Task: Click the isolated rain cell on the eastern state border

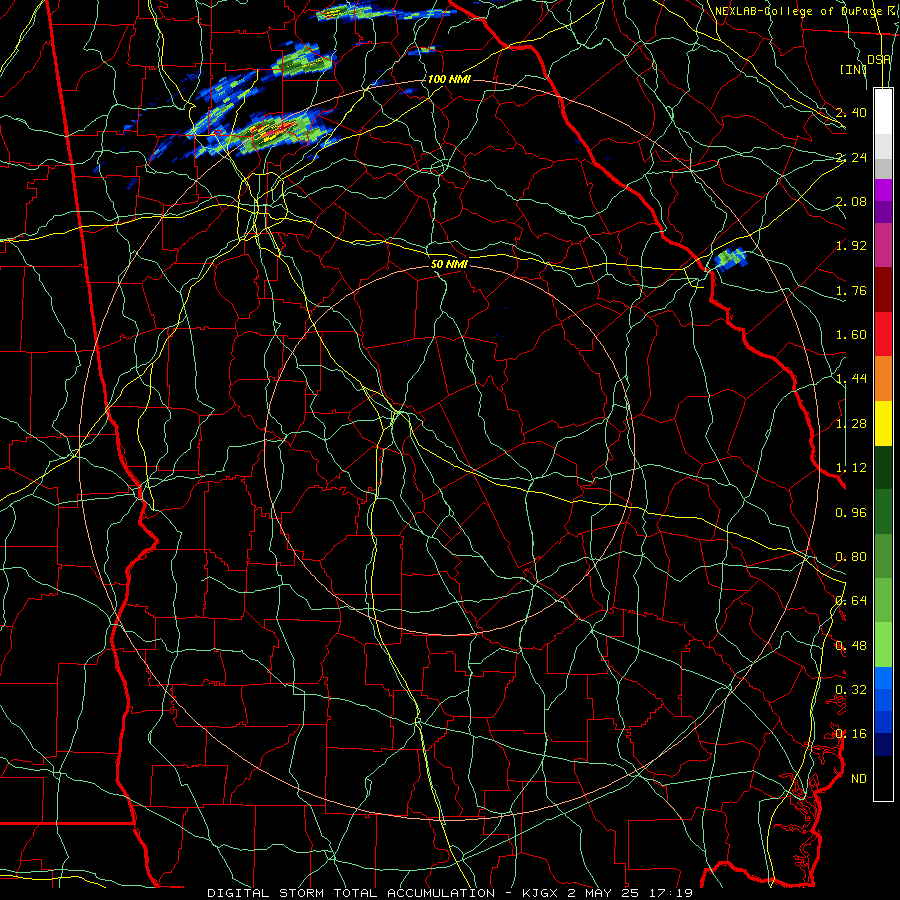Action: (731, 258)
